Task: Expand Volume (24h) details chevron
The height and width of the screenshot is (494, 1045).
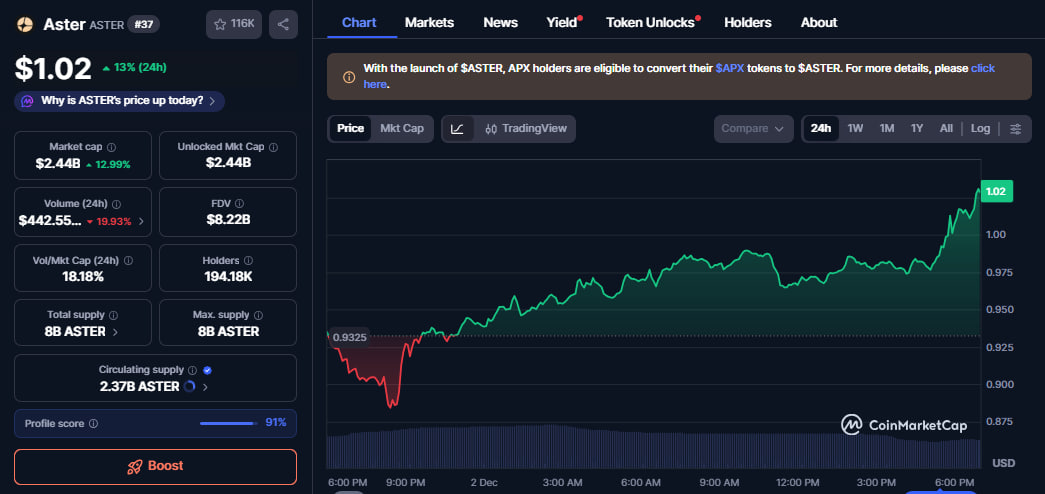Action: tap(140, 221)
